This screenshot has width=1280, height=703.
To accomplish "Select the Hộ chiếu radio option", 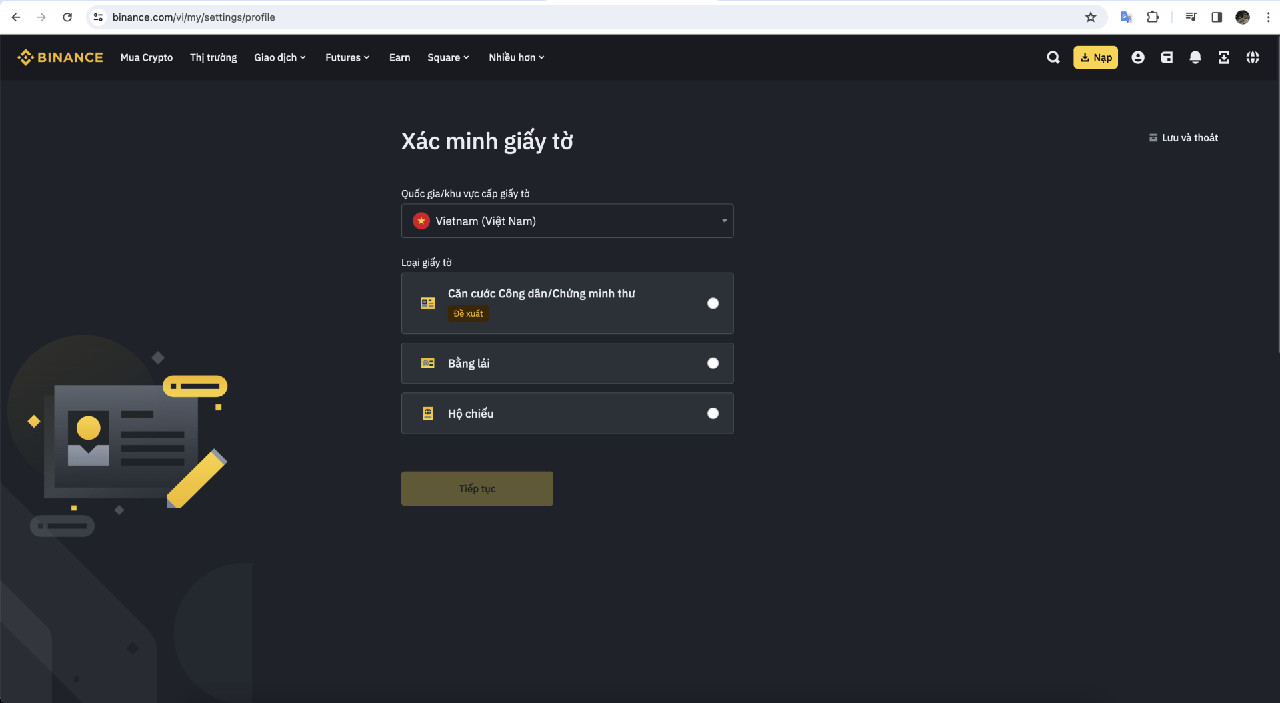I will pyautogui.click(x=712, y=413).
